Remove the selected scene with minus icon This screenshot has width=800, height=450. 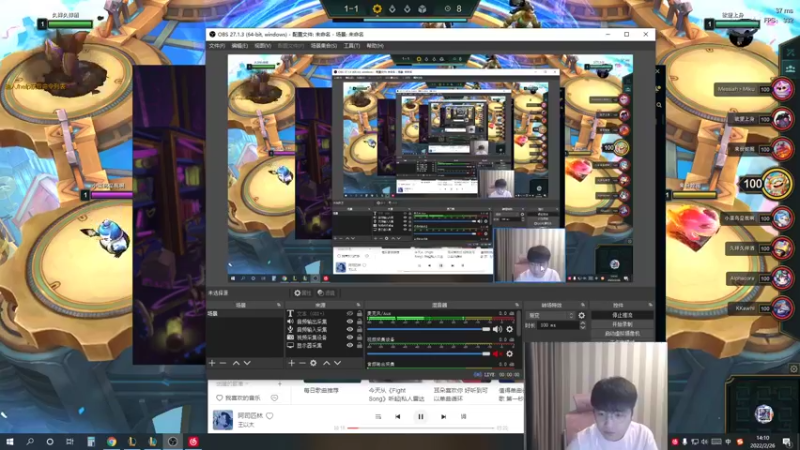click(223, 363)
